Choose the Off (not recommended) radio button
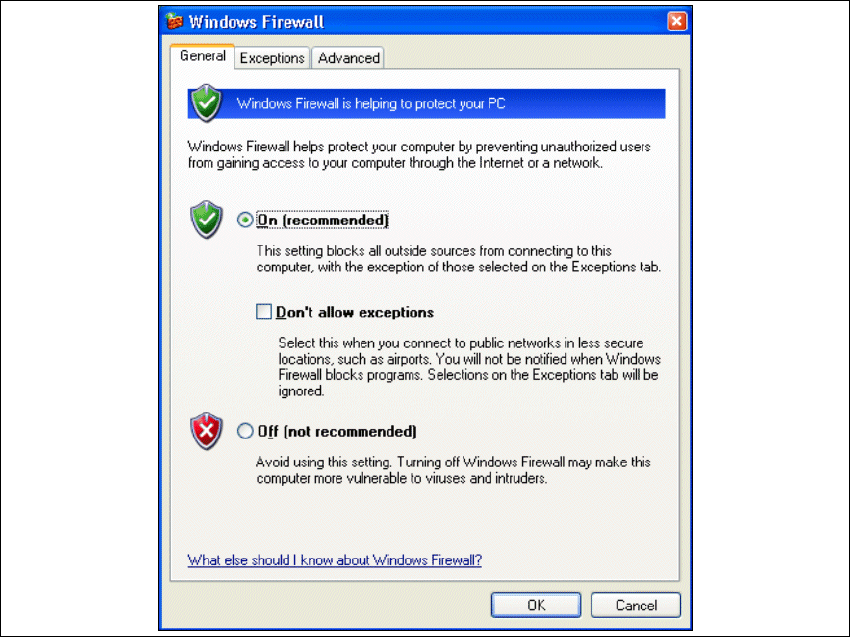 [245, 431]
